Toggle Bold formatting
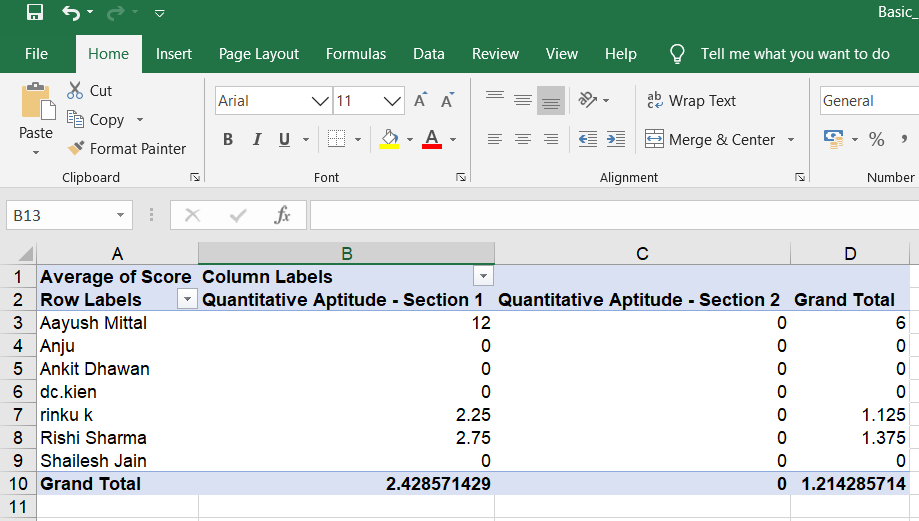 pos(228,139)
